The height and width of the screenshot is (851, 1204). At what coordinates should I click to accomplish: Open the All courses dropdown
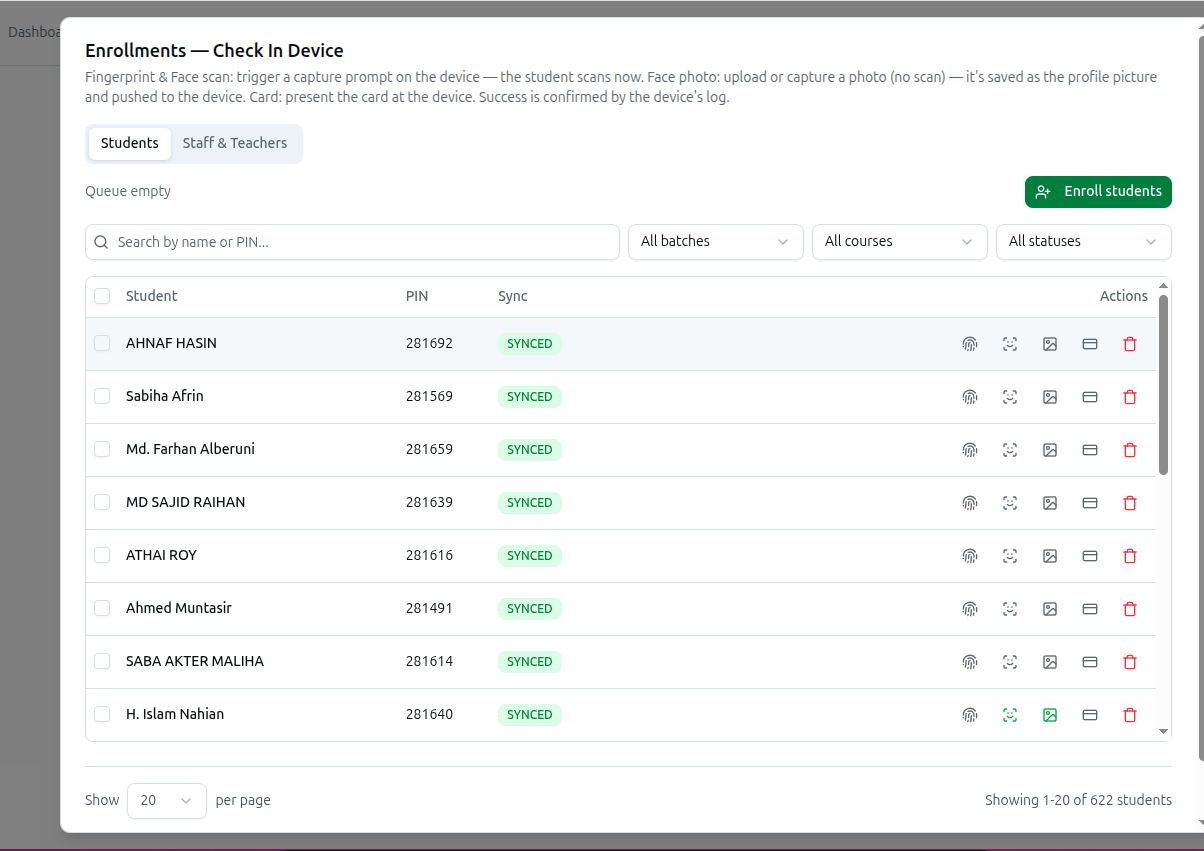tap(900, 242)
